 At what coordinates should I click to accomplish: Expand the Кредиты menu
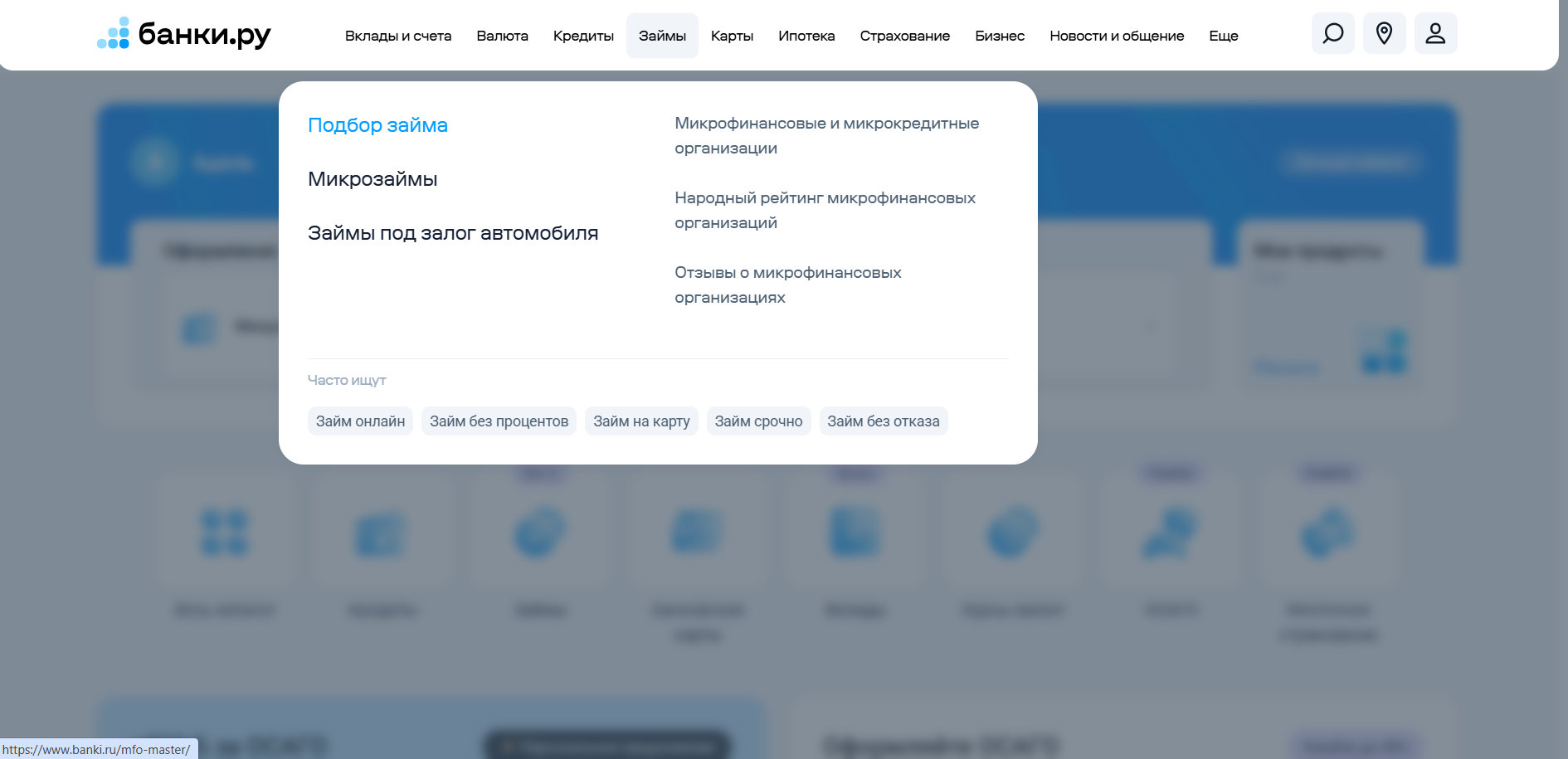click(583, 36)
